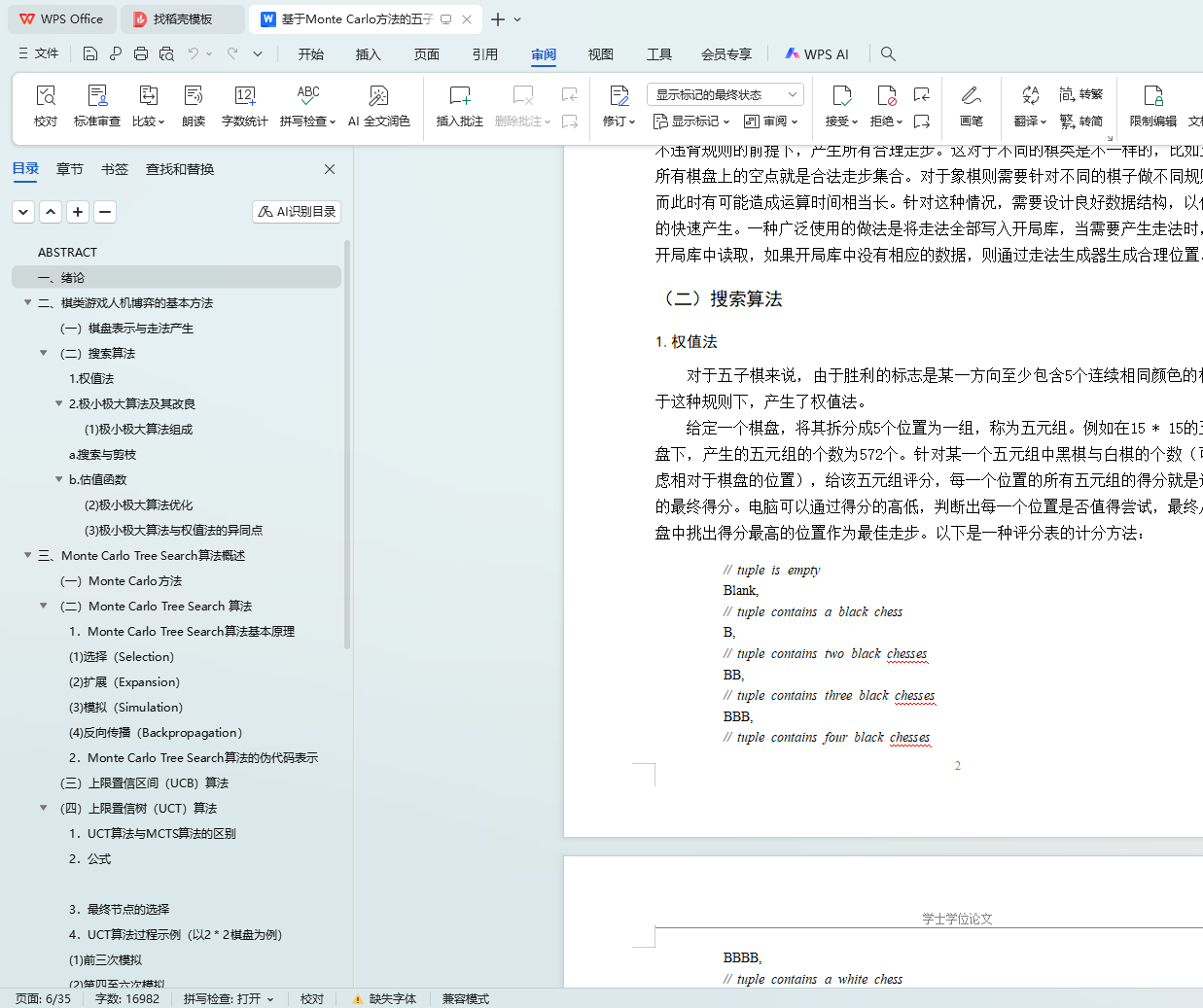Promote outline level with plus button
This screenshot has width=1203, height=1008.
(79, 211)
